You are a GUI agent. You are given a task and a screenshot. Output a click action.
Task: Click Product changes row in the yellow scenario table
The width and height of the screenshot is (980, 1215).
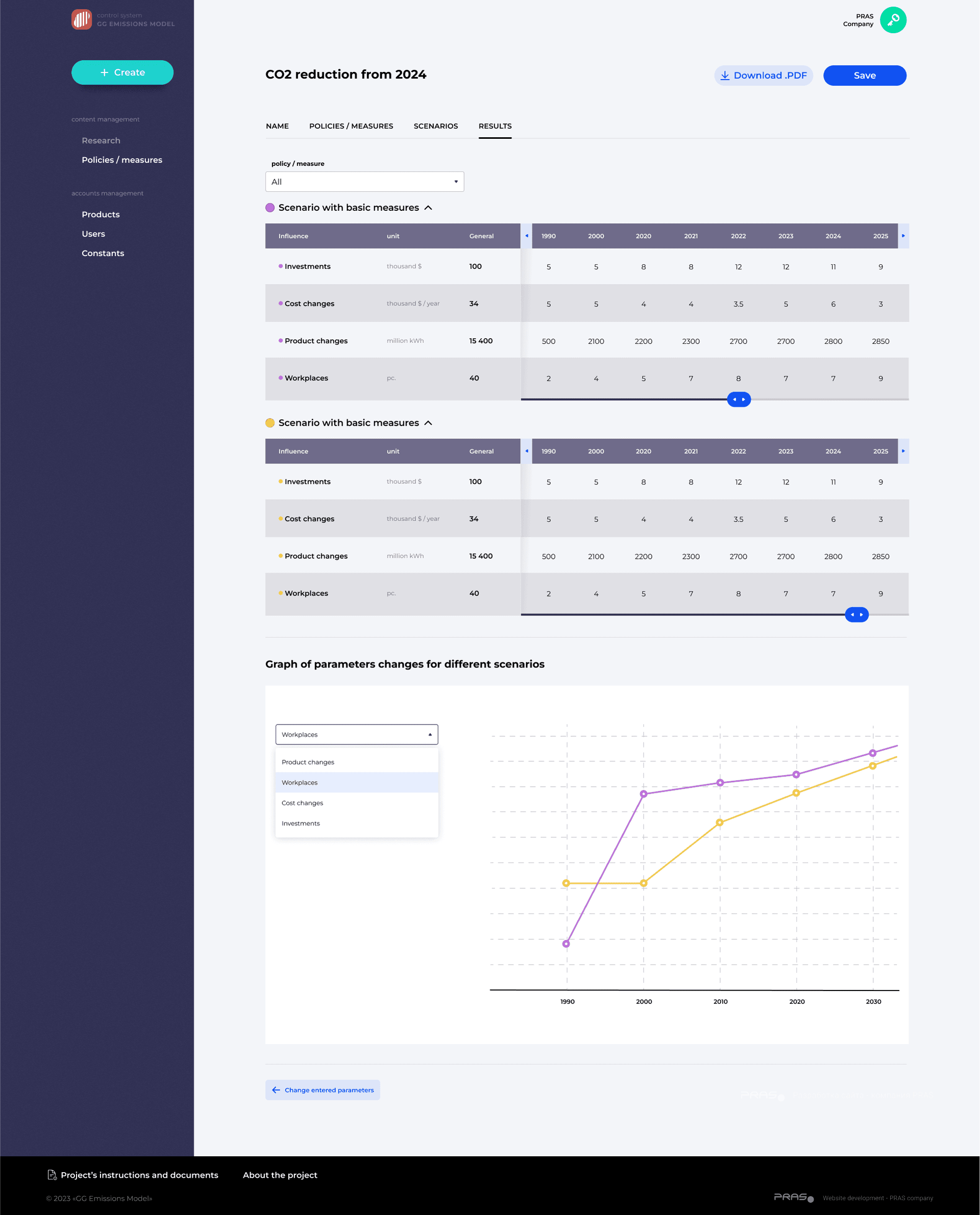587,556
